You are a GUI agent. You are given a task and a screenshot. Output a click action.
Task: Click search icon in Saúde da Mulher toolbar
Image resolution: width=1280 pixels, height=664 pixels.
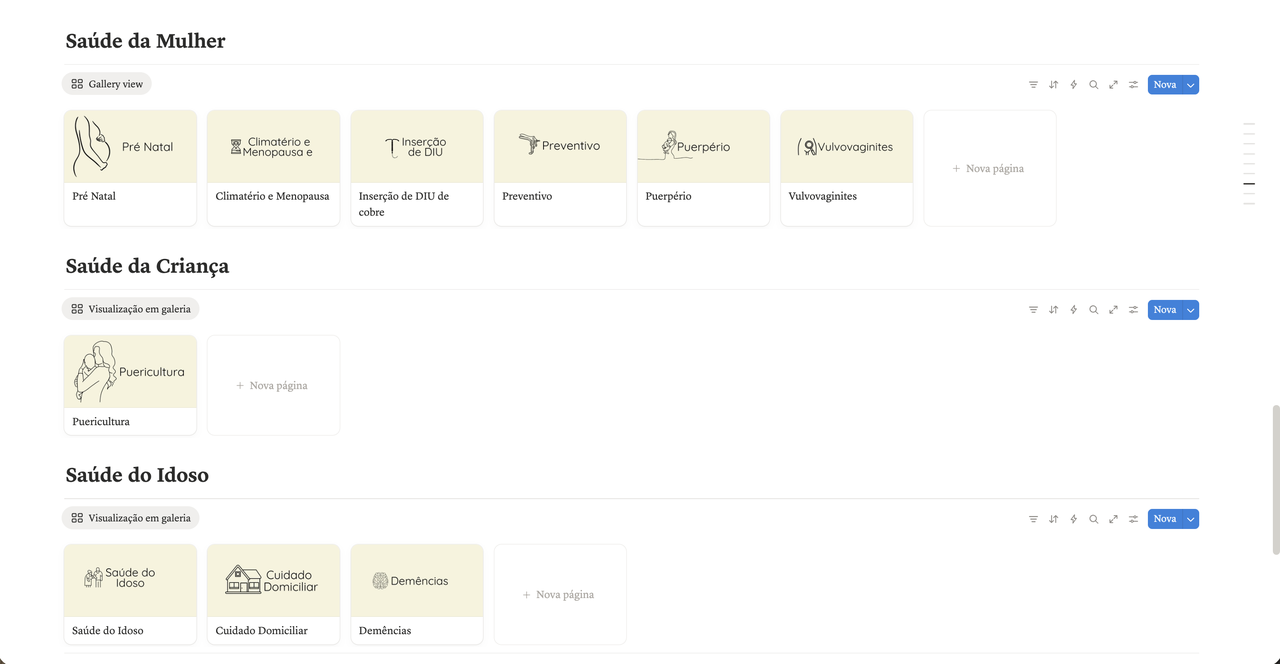[x=1093, y=85]
